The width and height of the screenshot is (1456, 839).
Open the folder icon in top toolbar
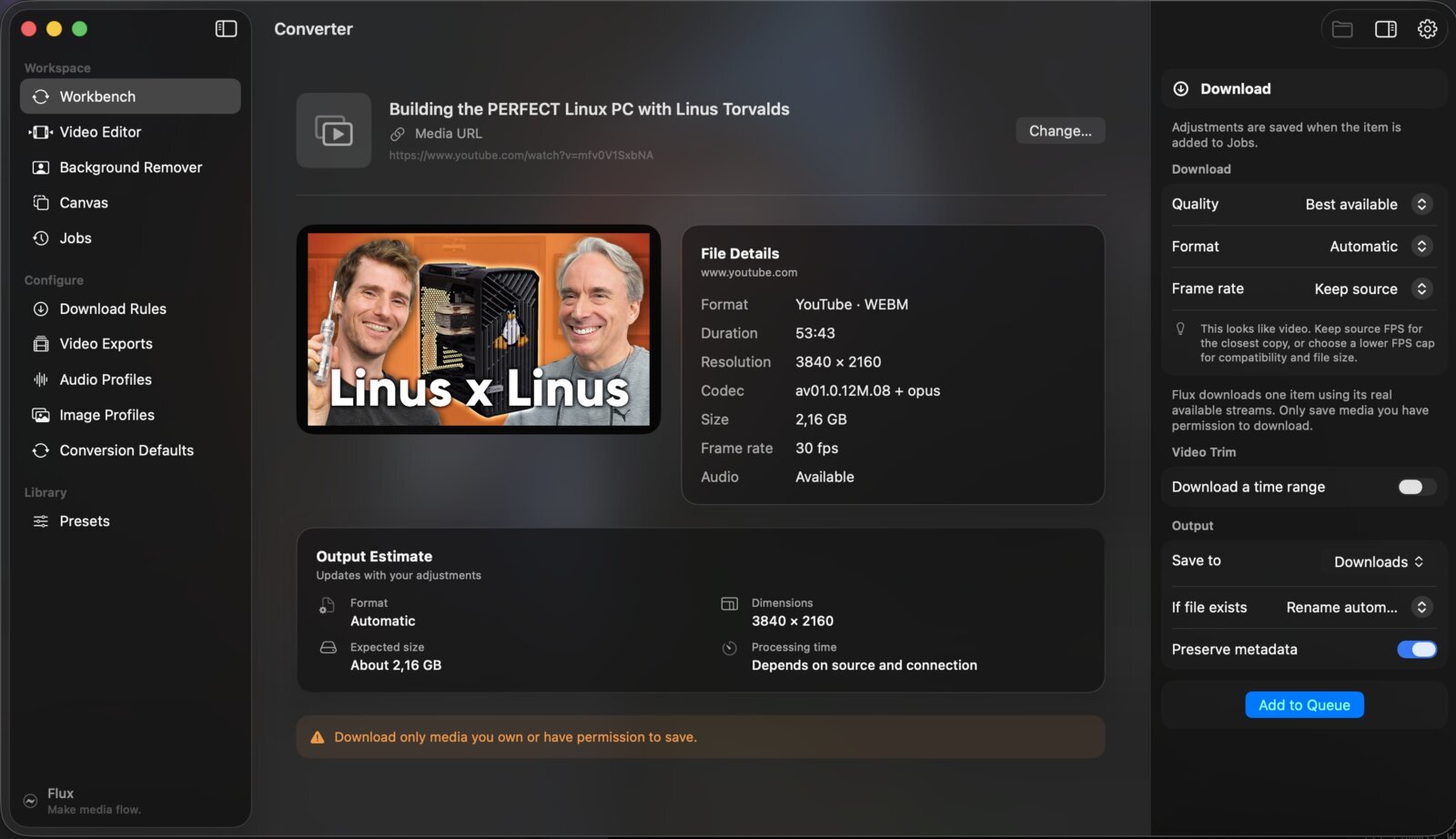1342,29
